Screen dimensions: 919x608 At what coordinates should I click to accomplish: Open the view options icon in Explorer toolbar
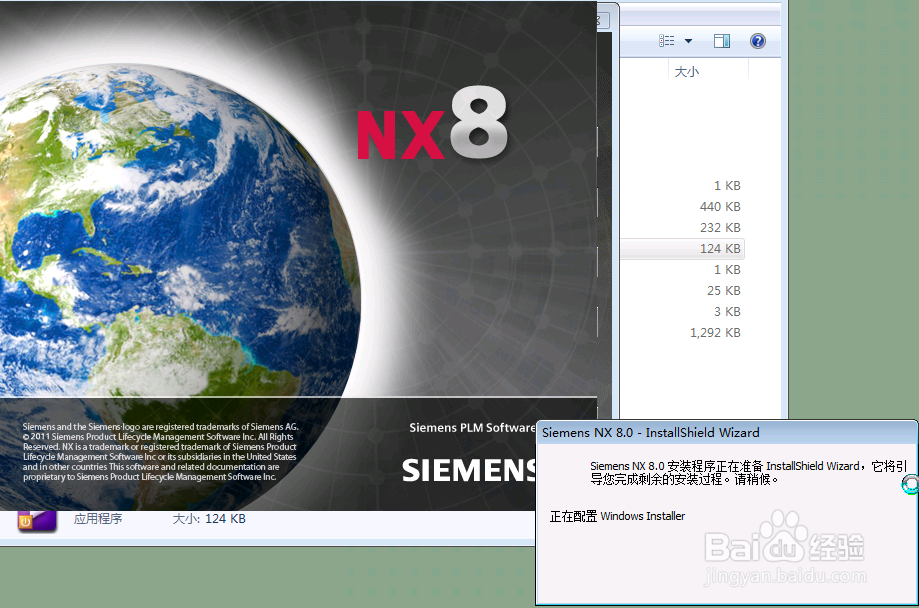666,40
